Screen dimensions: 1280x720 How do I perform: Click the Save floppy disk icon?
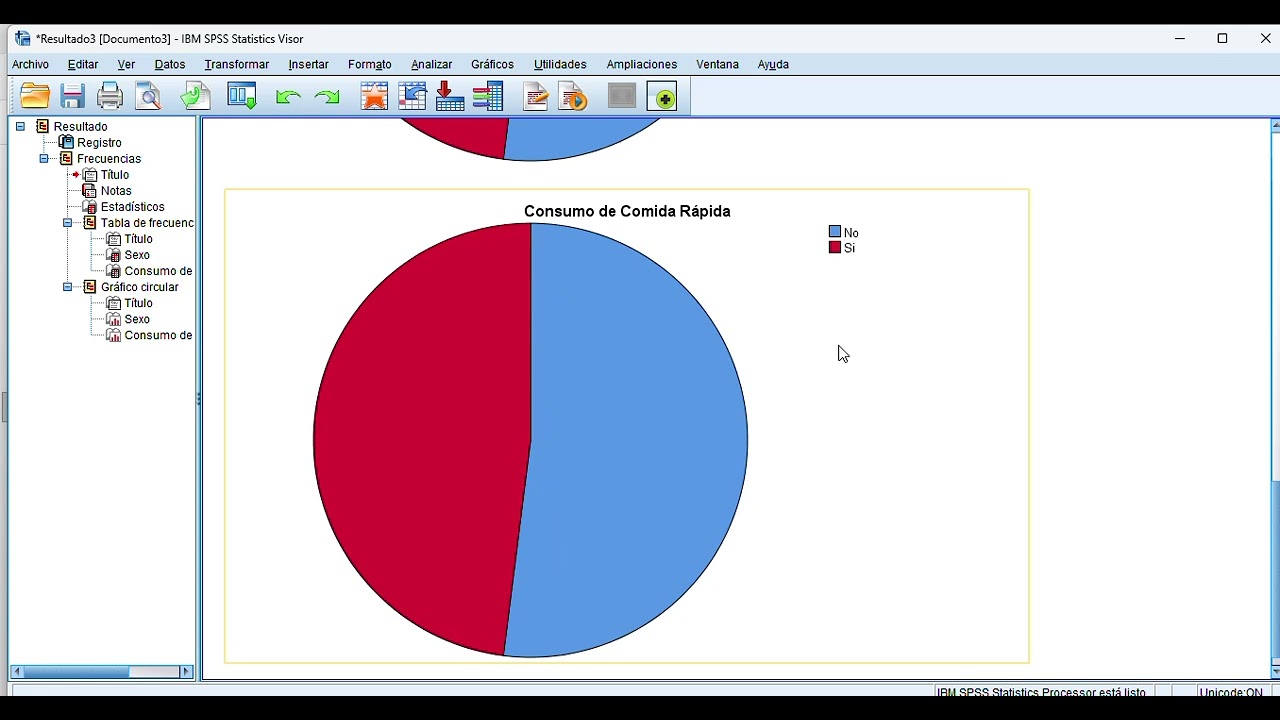point(72,96)
